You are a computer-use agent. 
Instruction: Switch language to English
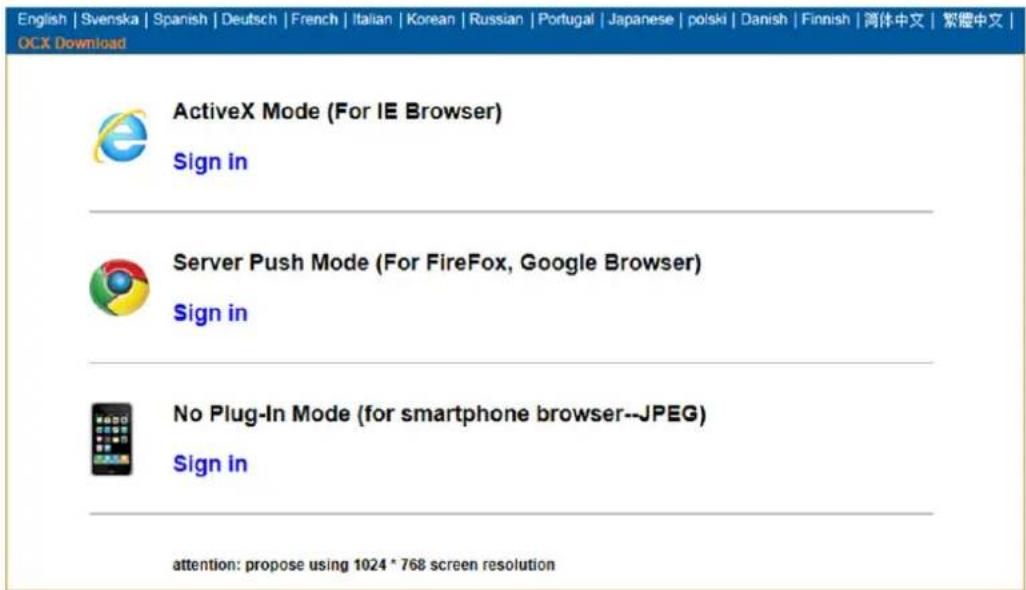(x=42, y=20)
